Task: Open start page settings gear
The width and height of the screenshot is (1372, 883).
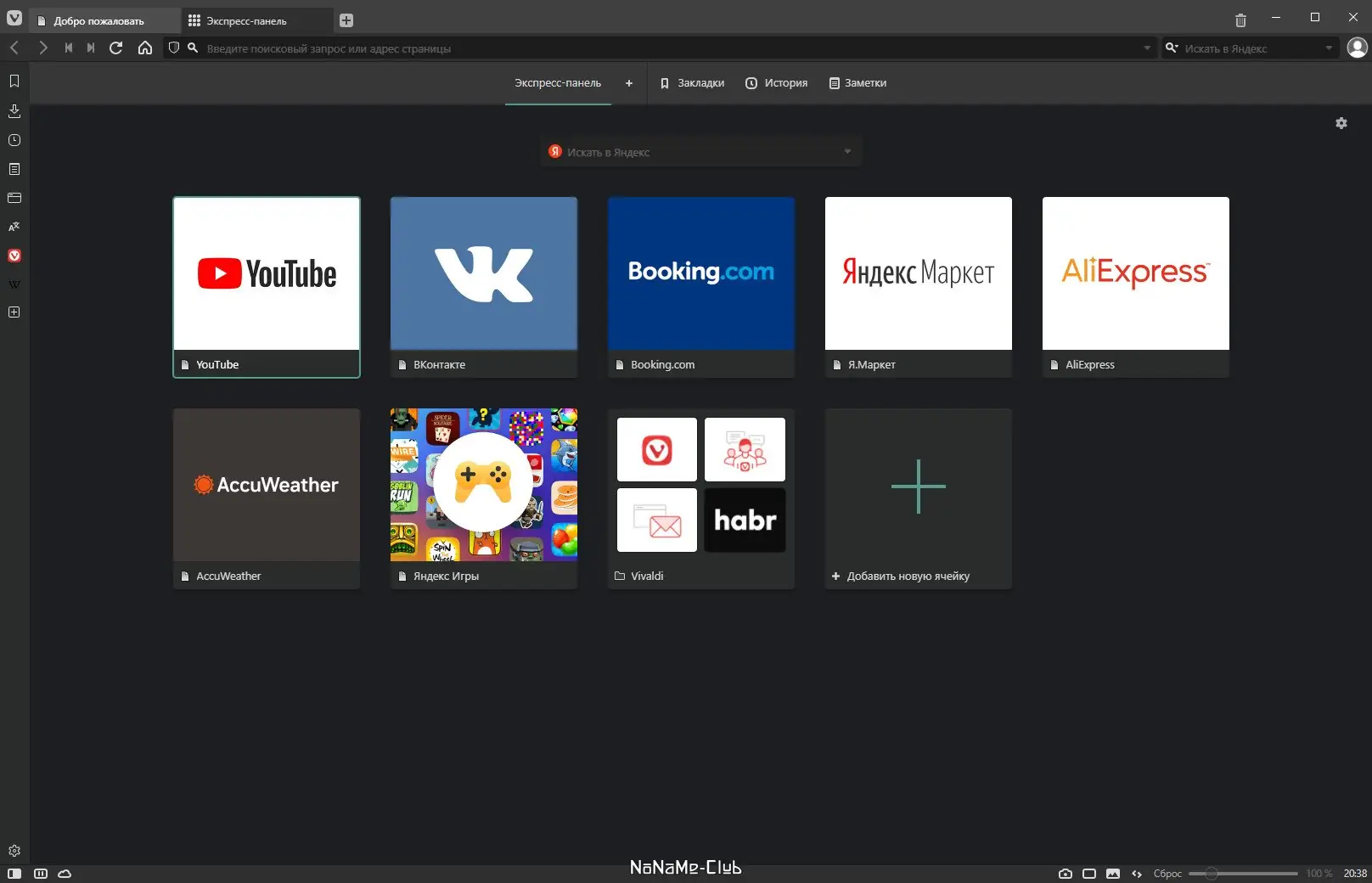Action: (1341, 123)
